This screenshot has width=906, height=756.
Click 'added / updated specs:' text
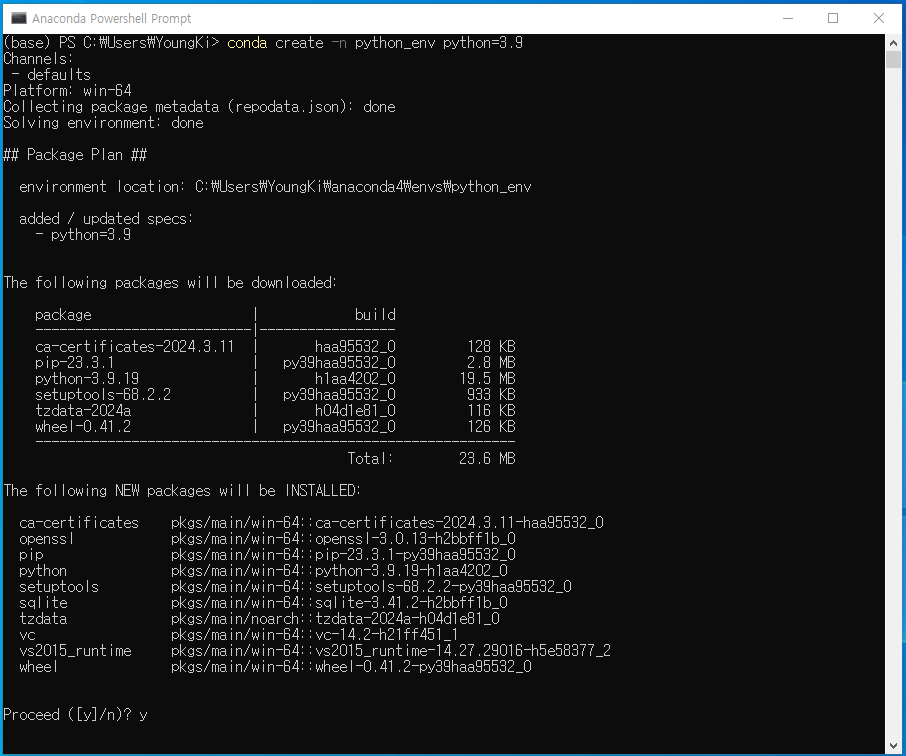tap(106, 219)
